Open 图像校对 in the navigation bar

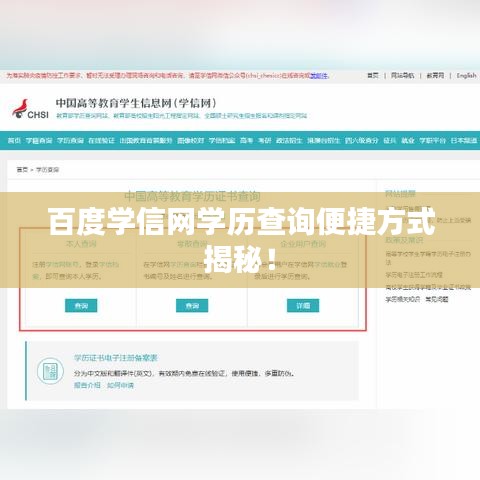pos(190,140)
